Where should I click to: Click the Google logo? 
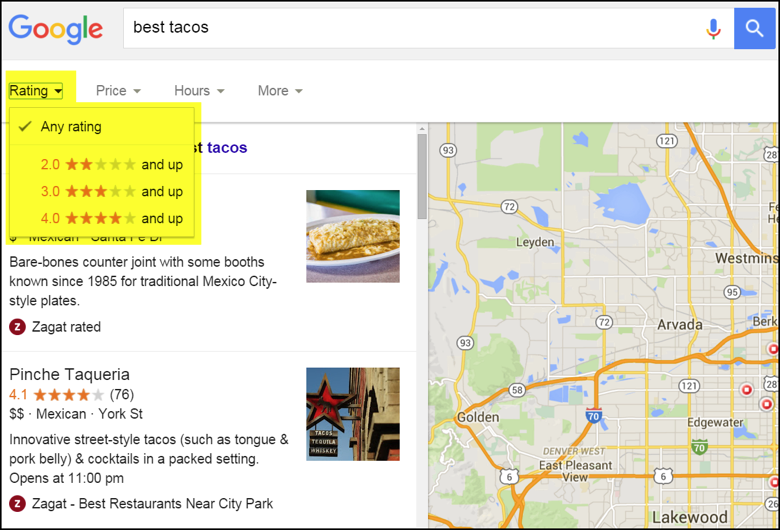pyautogui.click(x=56, y=29)
